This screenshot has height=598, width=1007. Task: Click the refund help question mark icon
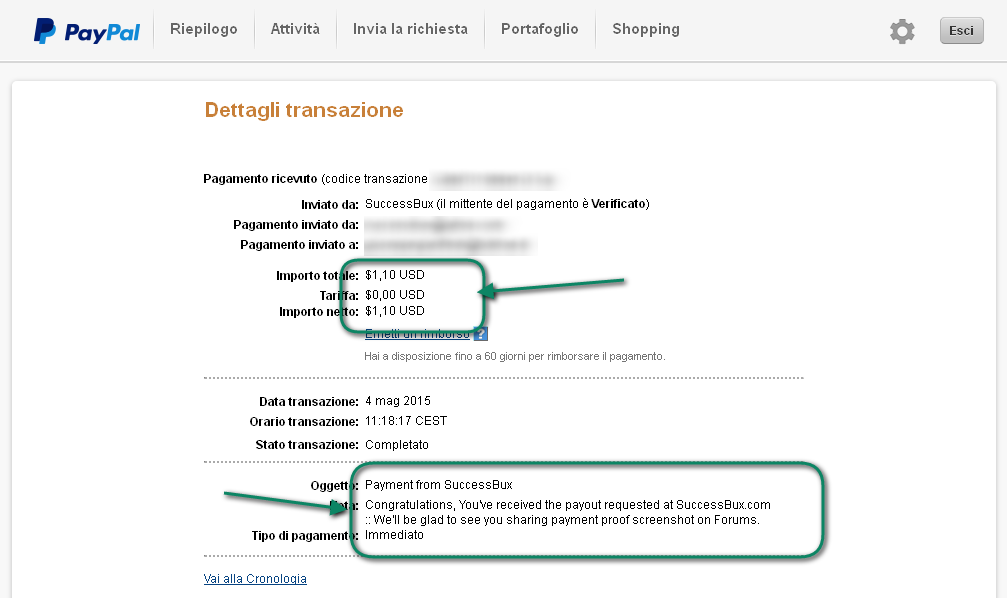(x=480, y=334)
